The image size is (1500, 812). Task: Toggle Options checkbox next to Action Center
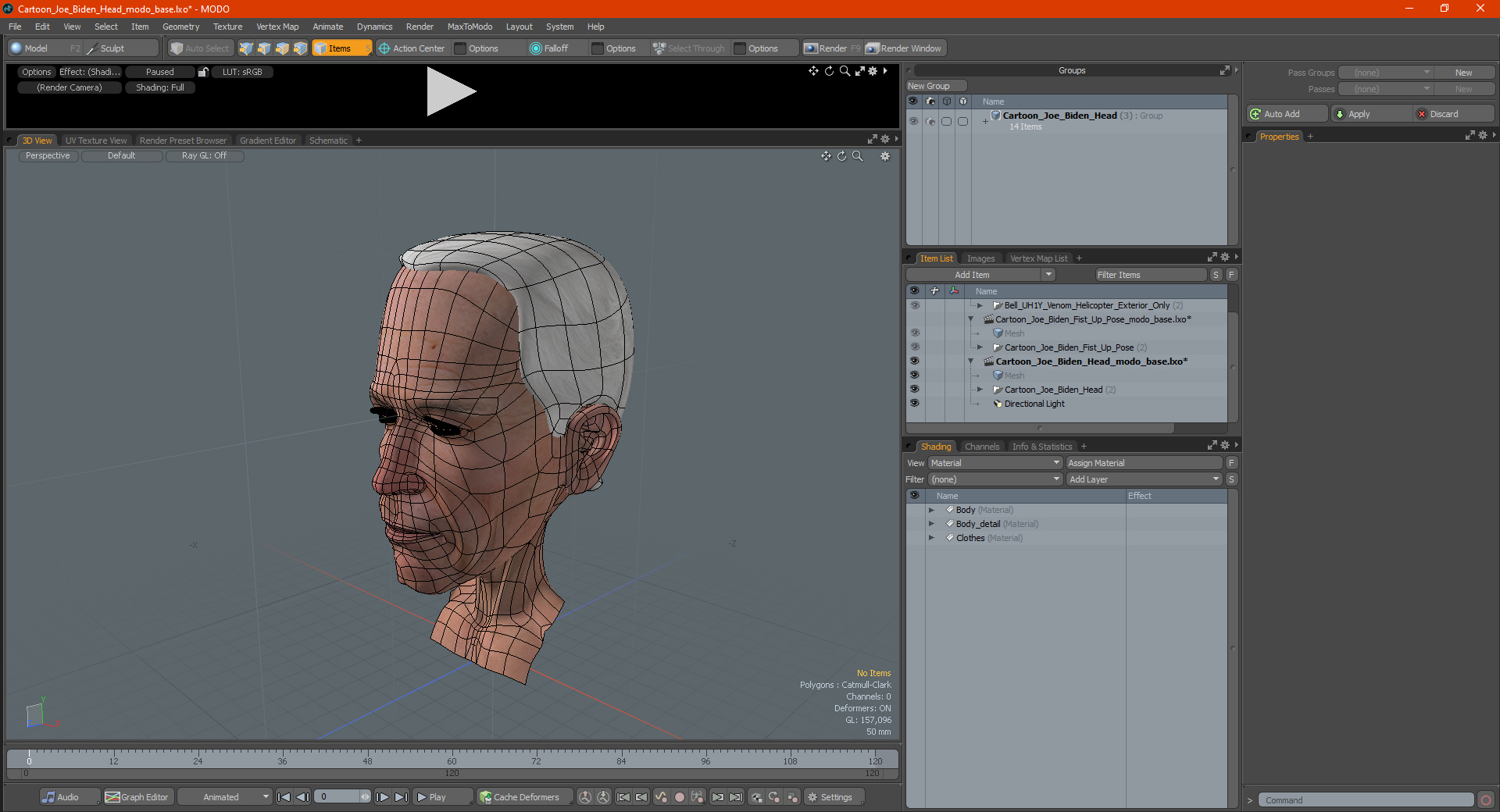[x=461, y=48]
